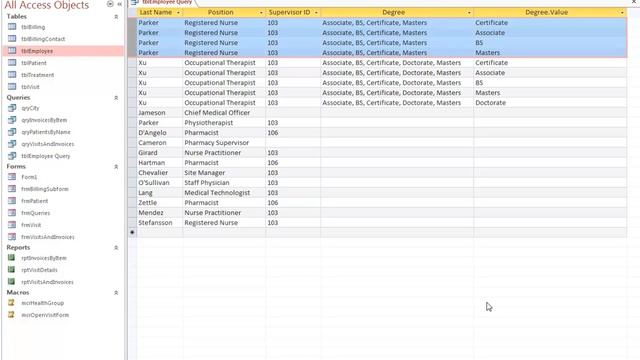
Task: Click the qryPatientsByName query icon
Action: coord(12,132)
